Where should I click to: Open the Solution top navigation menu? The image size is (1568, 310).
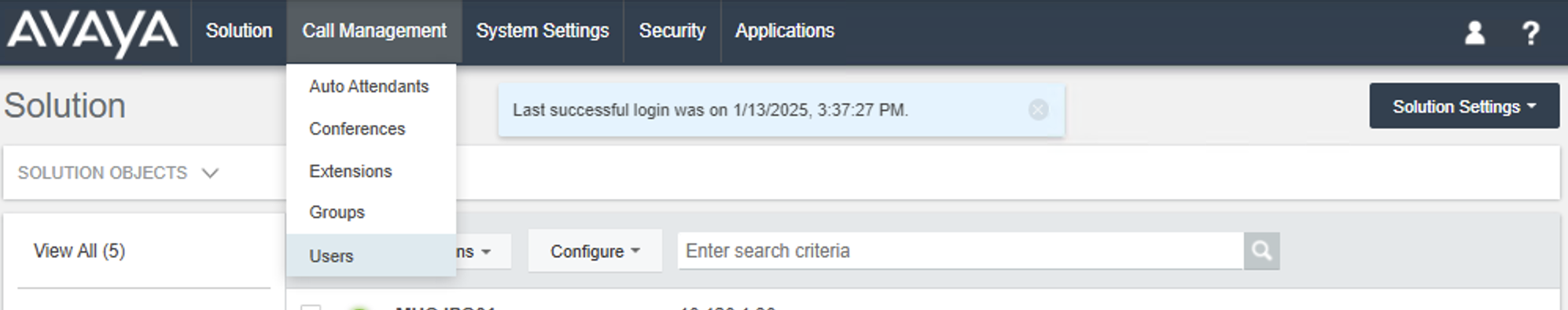(x=239, y=31)
